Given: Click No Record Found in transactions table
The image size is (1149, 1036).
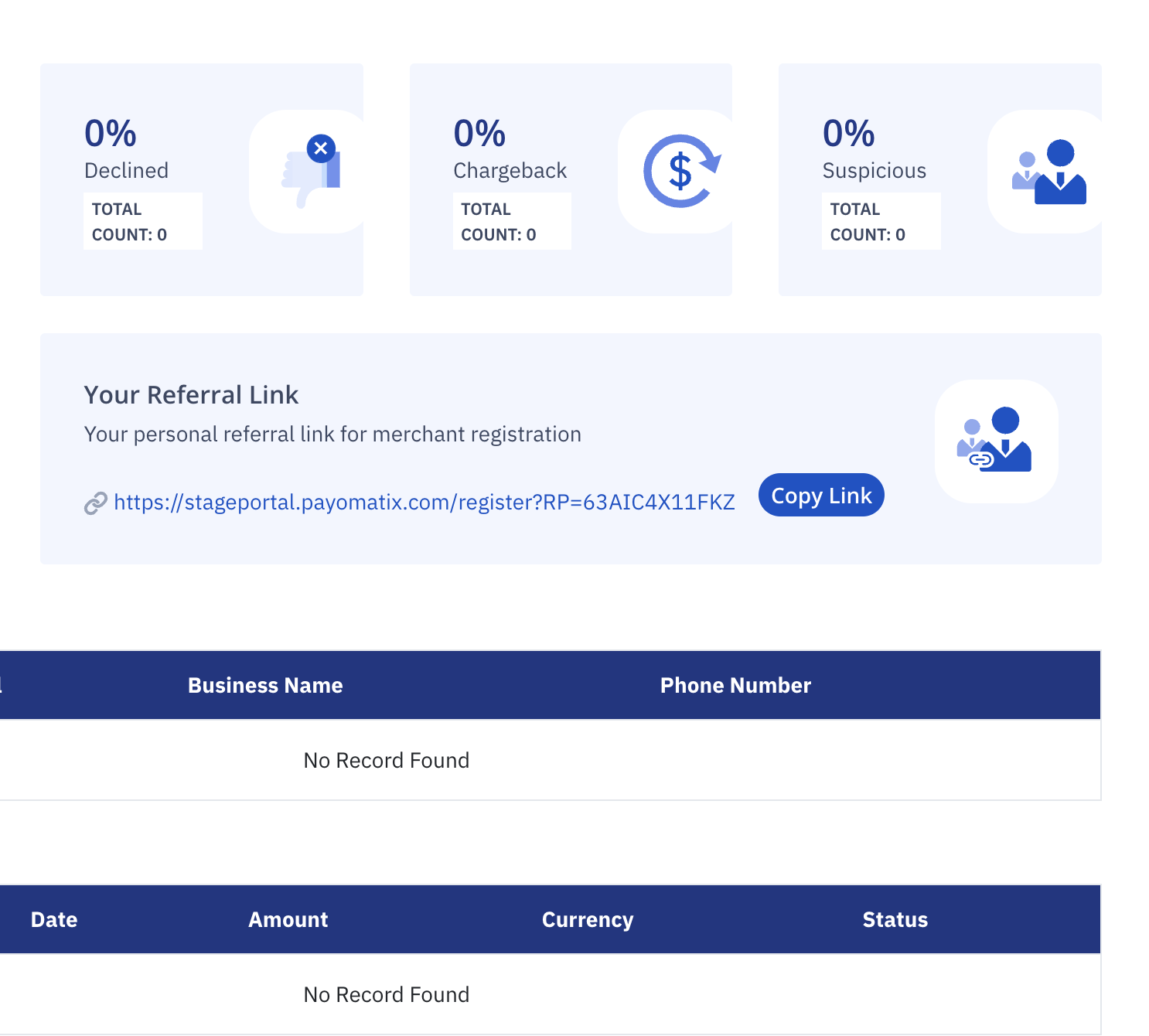Looking at the screenshot, I should tap(386, 995).
